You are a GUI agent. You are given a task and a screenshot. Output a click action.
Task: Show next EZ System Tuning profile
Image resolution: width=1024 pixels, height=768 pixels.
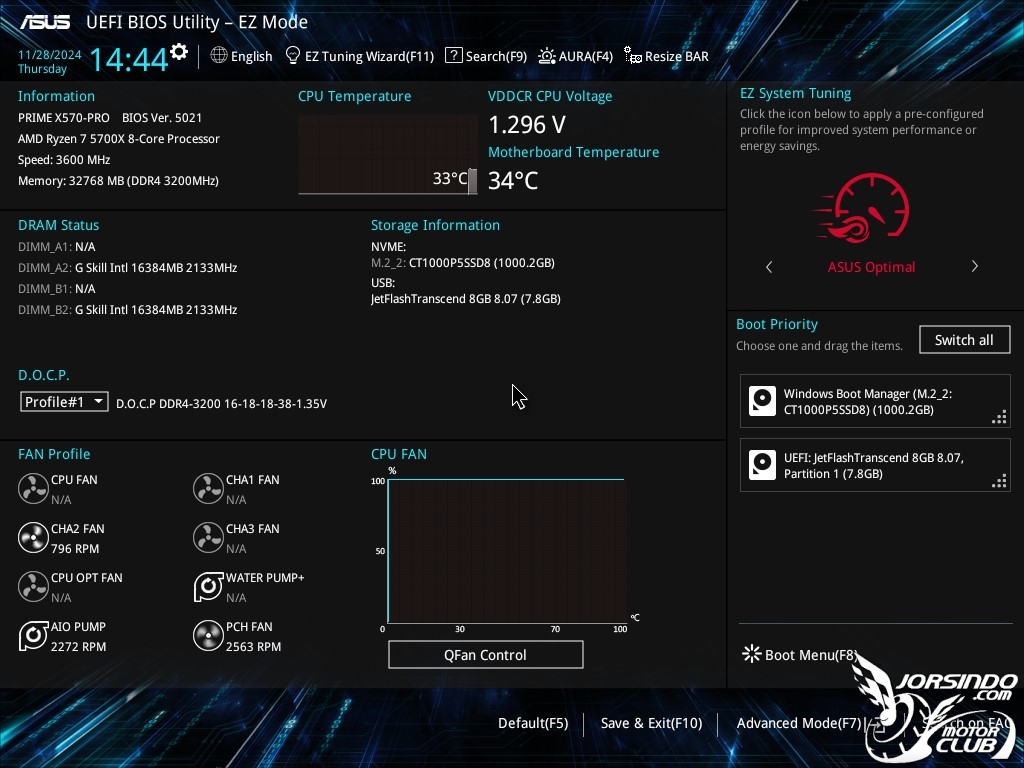(x=974, y=266)
